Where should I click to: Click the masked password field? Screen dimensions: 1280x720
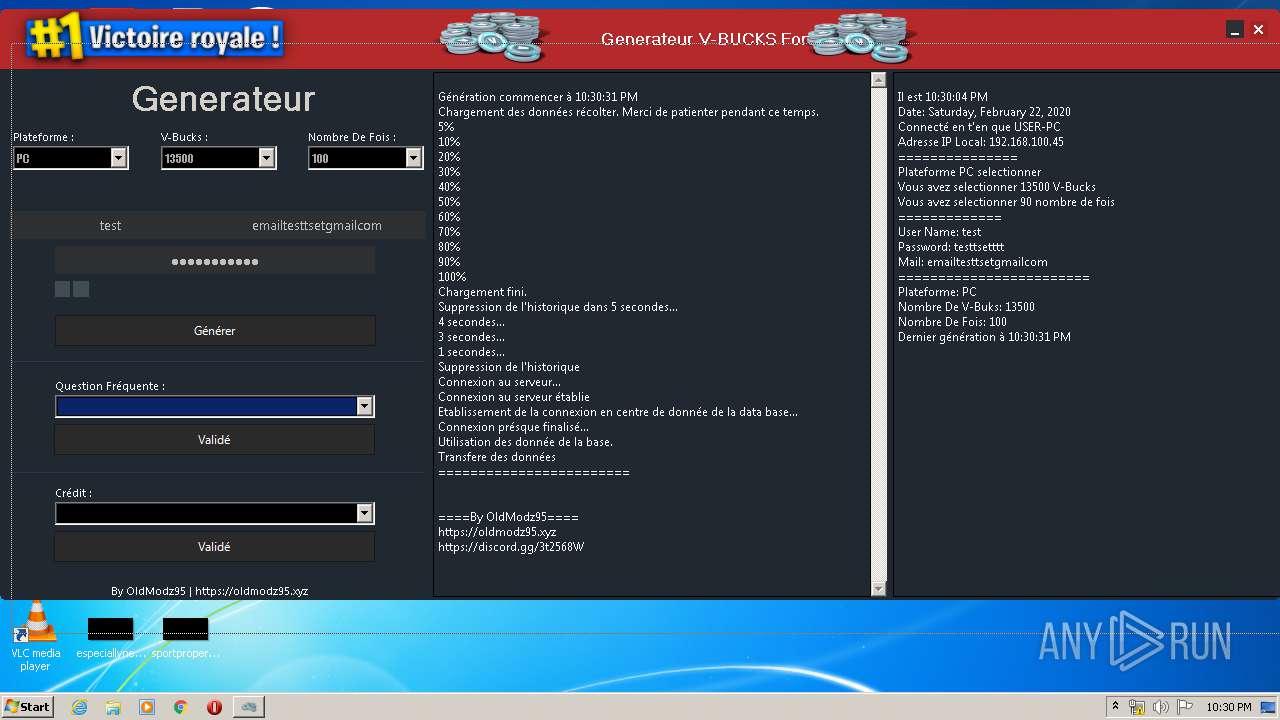click(215, 261)
